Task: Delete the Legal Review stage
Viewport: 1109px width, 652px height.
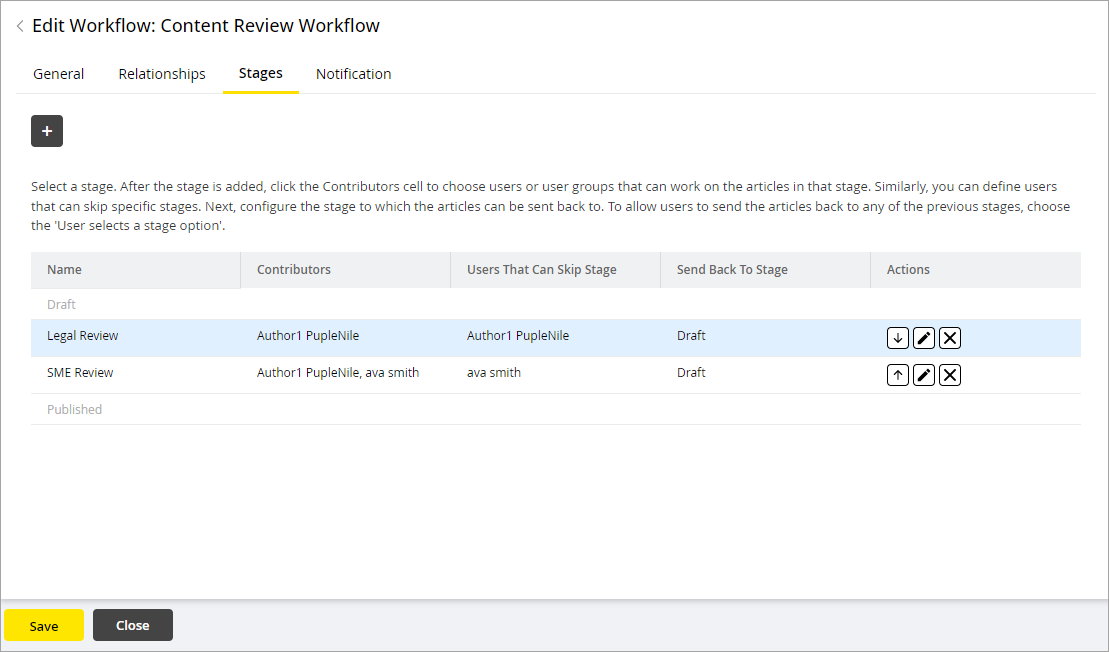Action: click(950, 338)
